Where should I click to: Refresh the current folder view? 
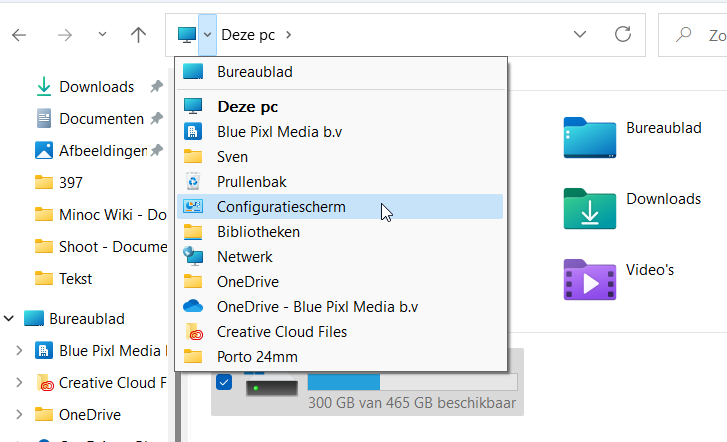tap(623, 34)
